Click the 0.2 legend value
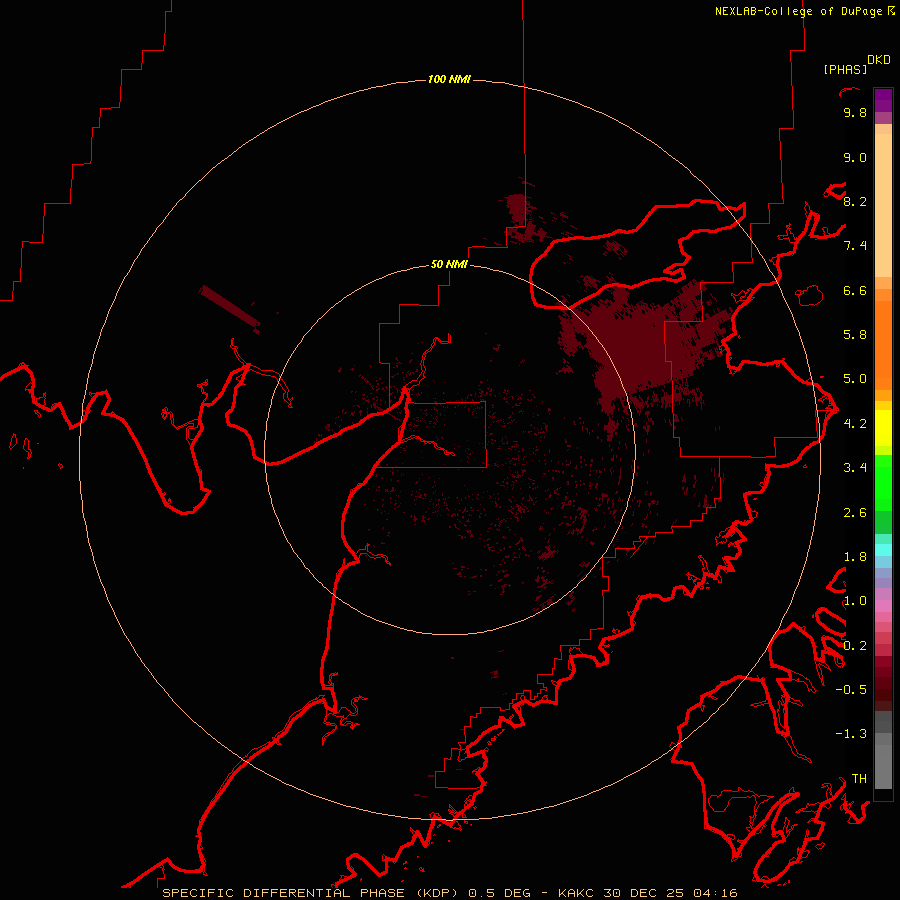This screenshot has width=900, height=900. pos(855,645)
